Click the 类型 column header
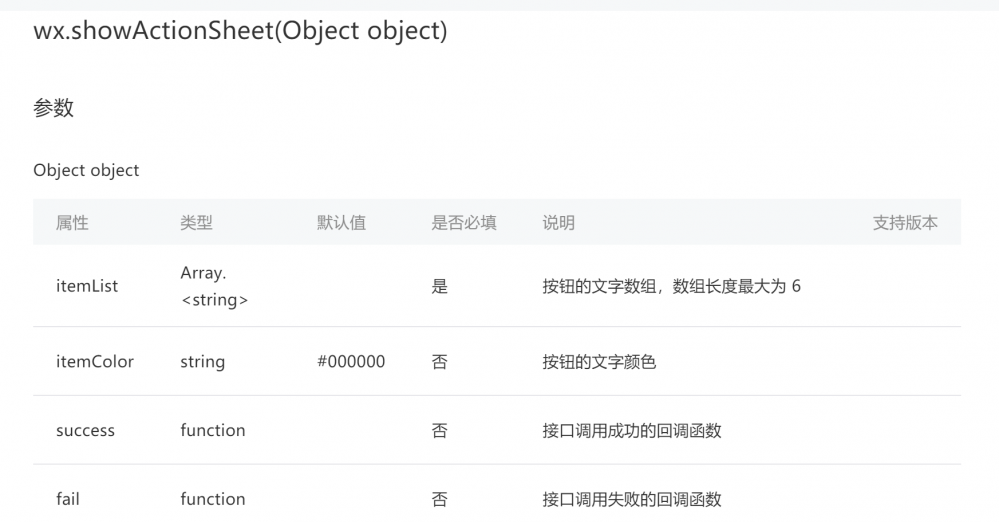Image resolution: width=999 pixels, height=522 pixels. (197, 223)
